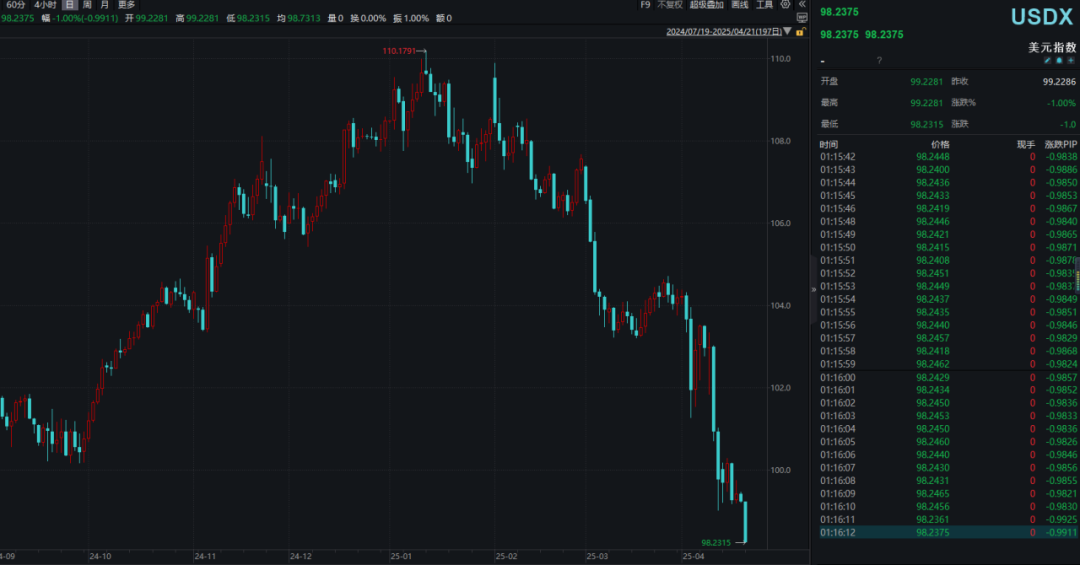Click the pencil edit icon under 美元指数

coord(1048,61)
